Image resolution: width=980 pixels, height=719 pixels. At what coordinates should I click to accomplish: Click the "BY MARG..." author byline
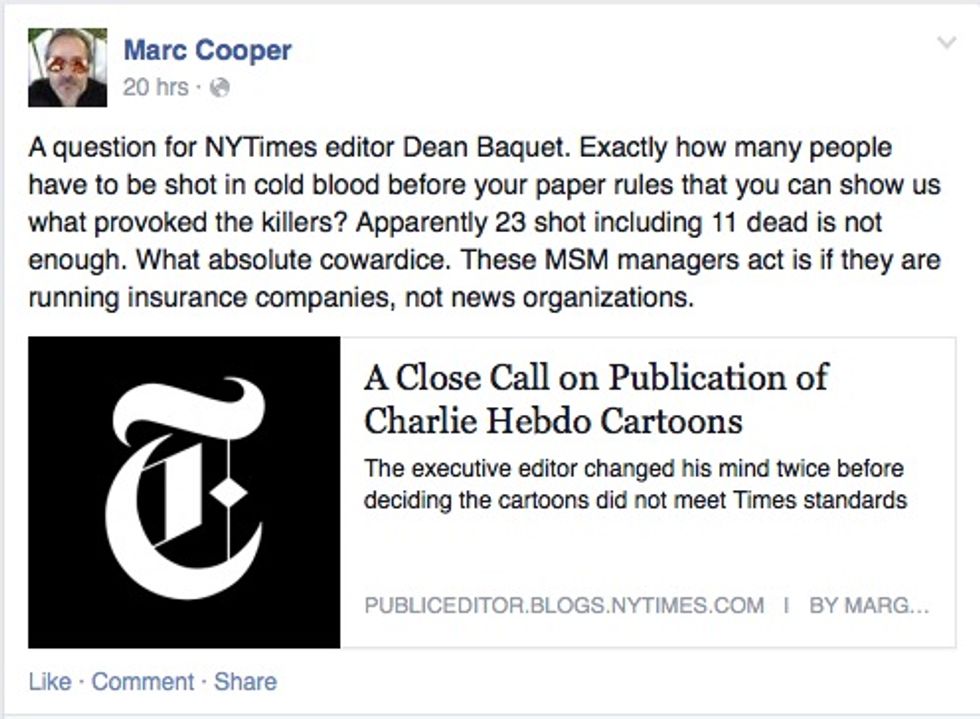click(869, 606)
